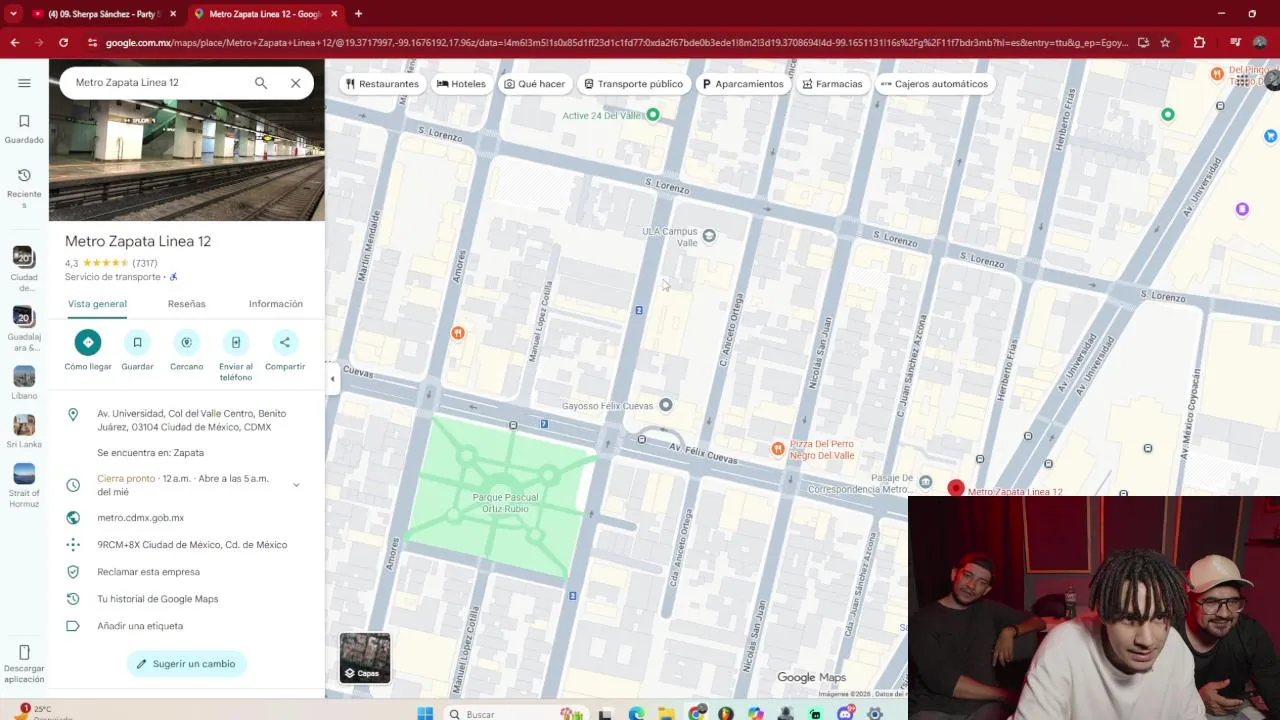Filter by Cajeros automáticos chip

(x=934, y=84)
